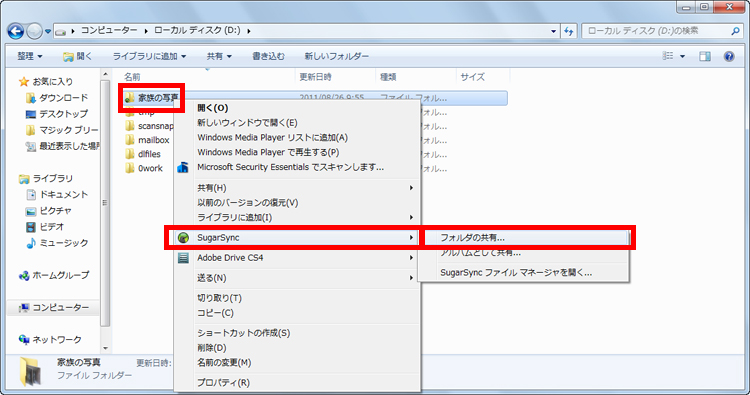Choose 名前の変更(M) from the menu
This screenshot has height=395, width=750.
click(297, 363)
